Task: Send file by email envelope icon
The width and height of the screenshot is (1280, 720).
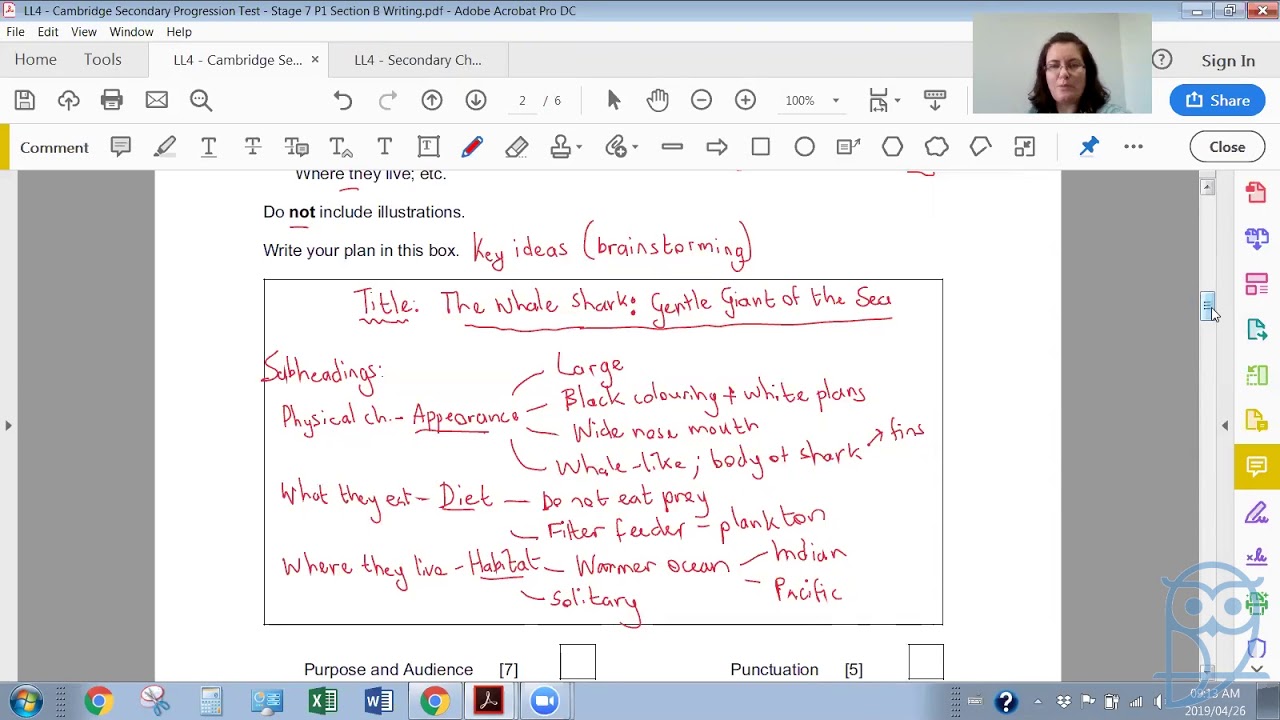Action: [x=156, y=100]
